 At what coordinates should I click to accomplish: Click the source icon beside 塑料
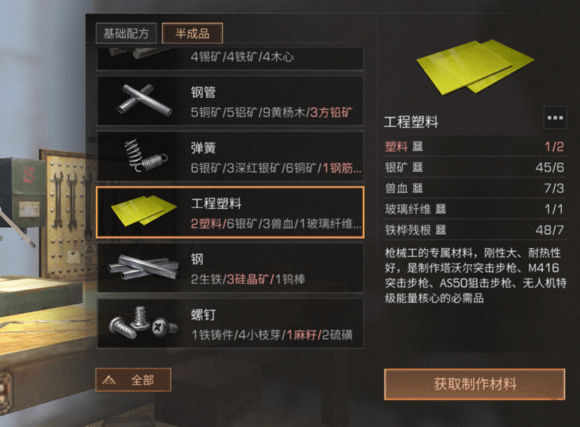point(418,147)
